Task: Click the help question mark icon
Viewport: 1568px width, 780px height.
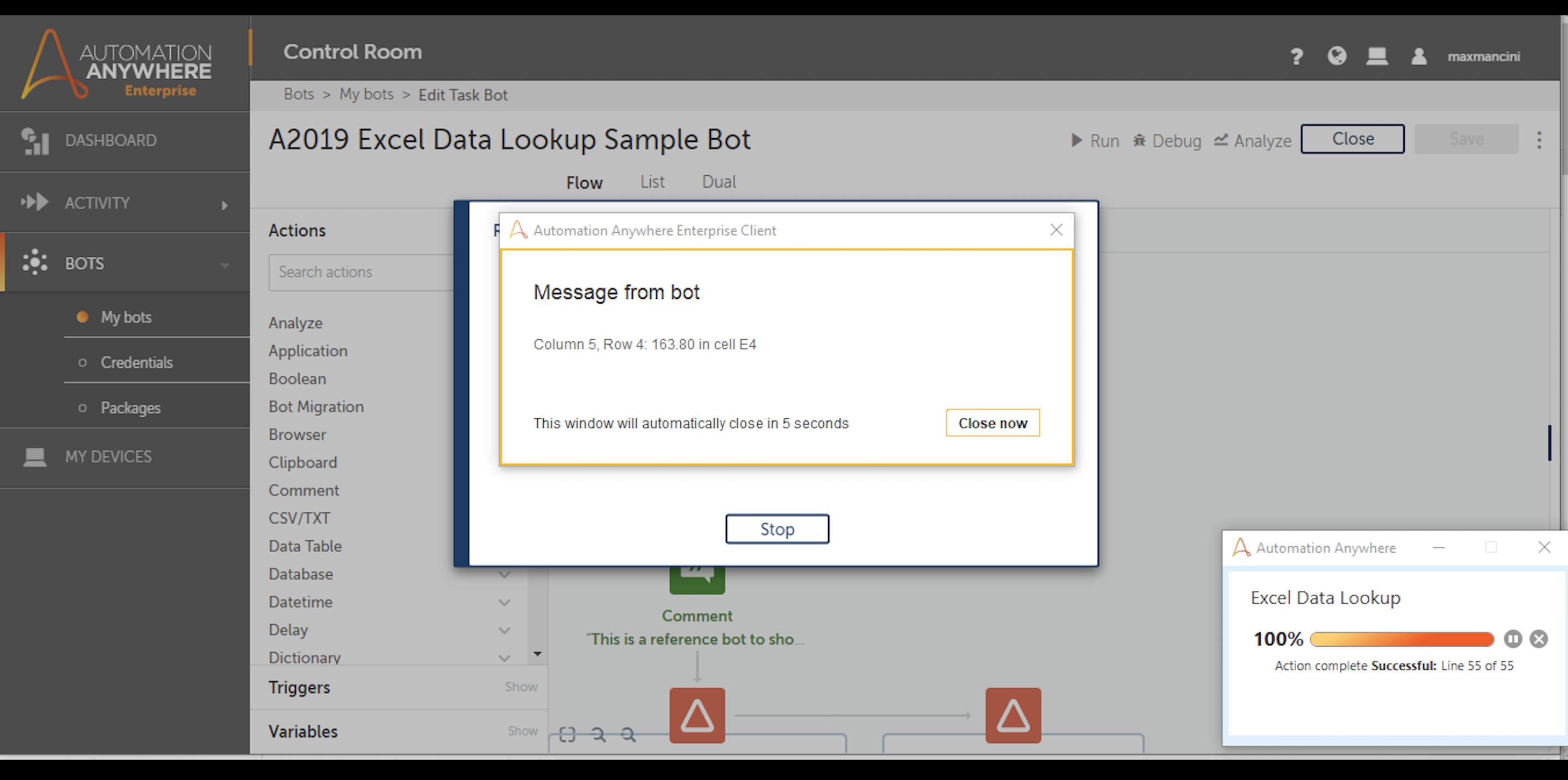Action: coord(1296,56)
